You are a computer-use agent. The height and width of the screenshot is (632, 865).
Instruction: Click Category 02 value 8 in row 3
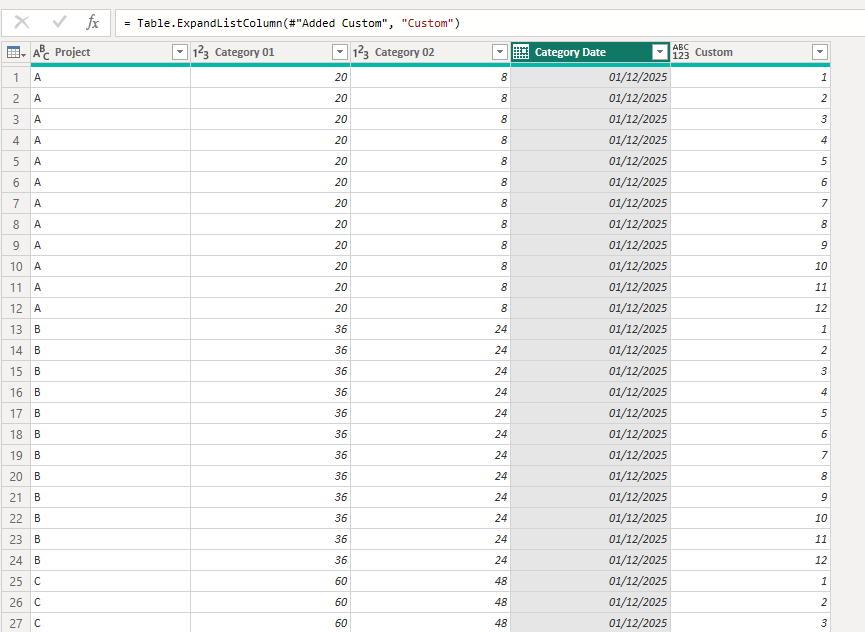(430, 120)
